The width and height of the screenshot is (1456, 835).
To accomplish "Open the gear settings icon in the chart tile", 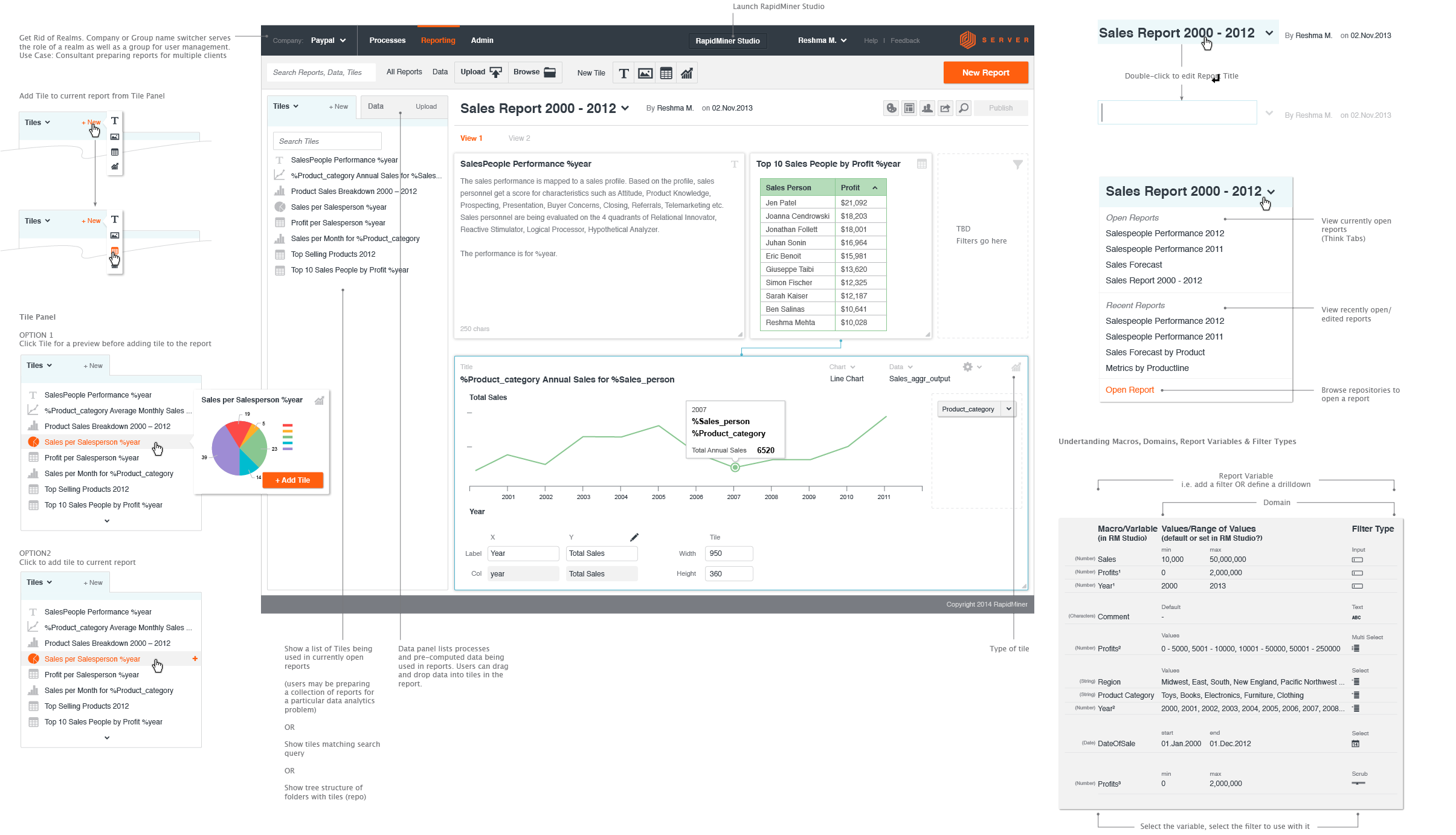I will [968, 367].
